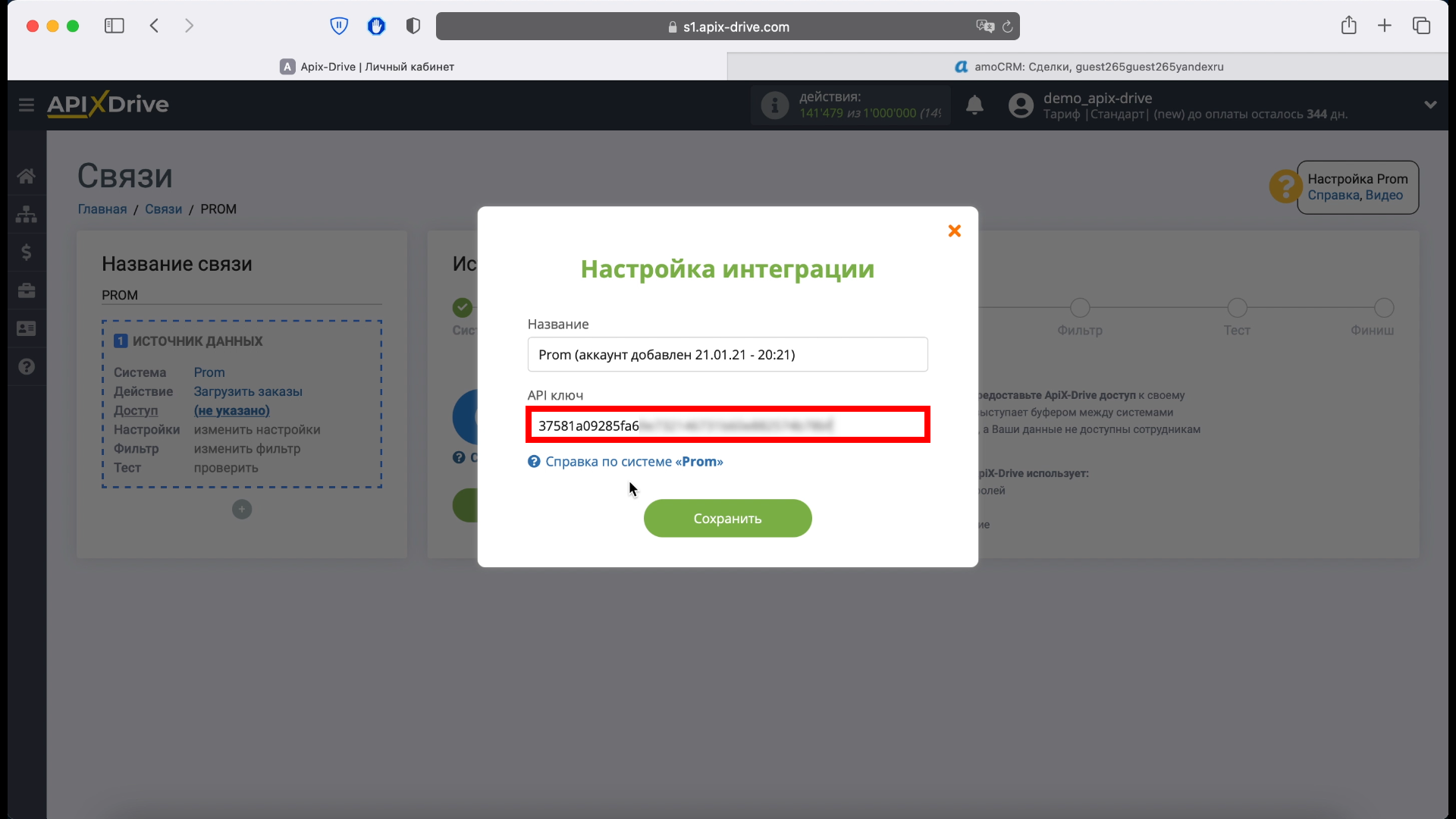Screen dimensions: 1456x819
Task: Expand the account dropdown chevron
Action: 1430,105
